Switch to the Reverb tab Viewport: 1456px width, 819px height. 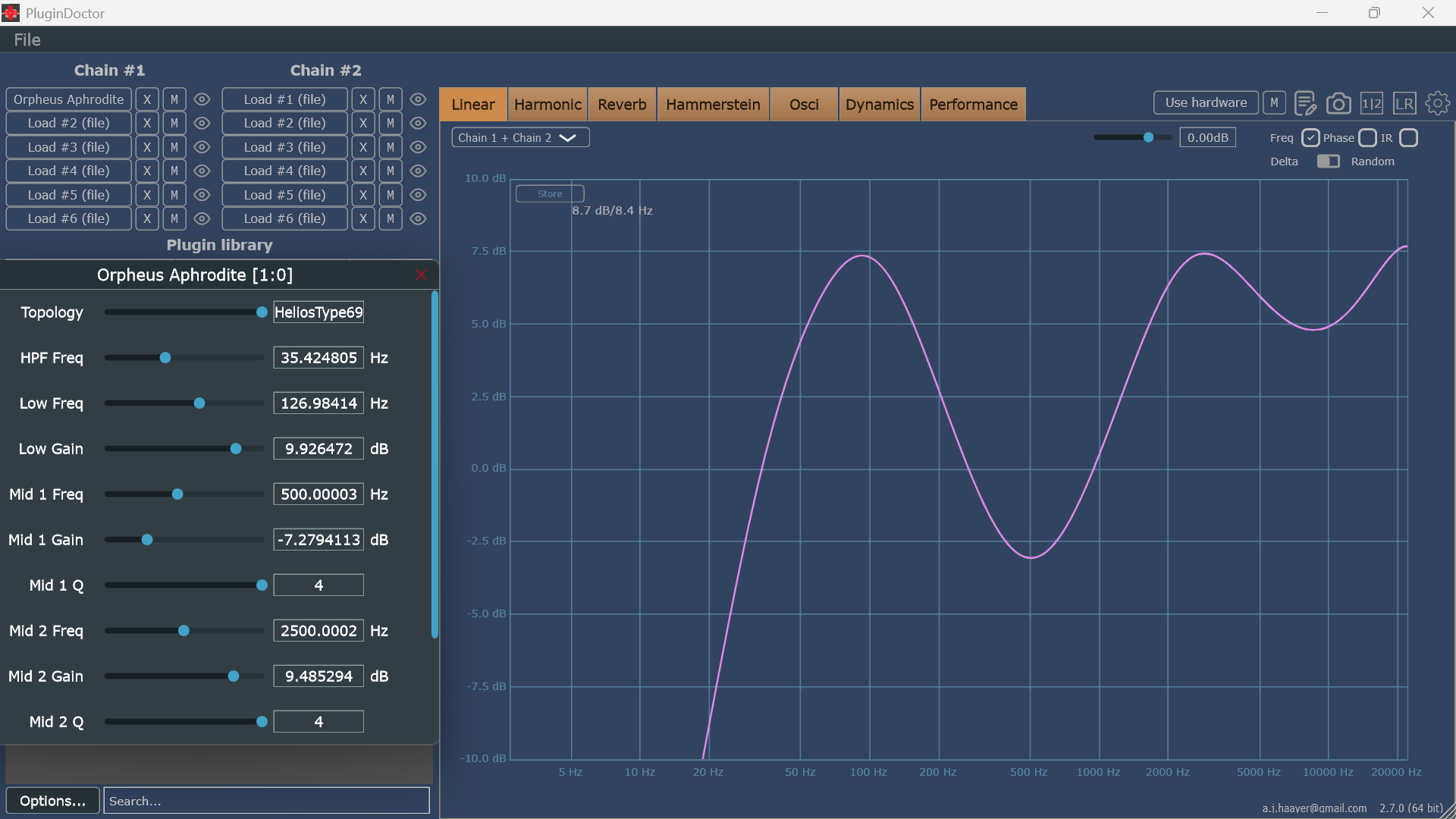(622, 105)
